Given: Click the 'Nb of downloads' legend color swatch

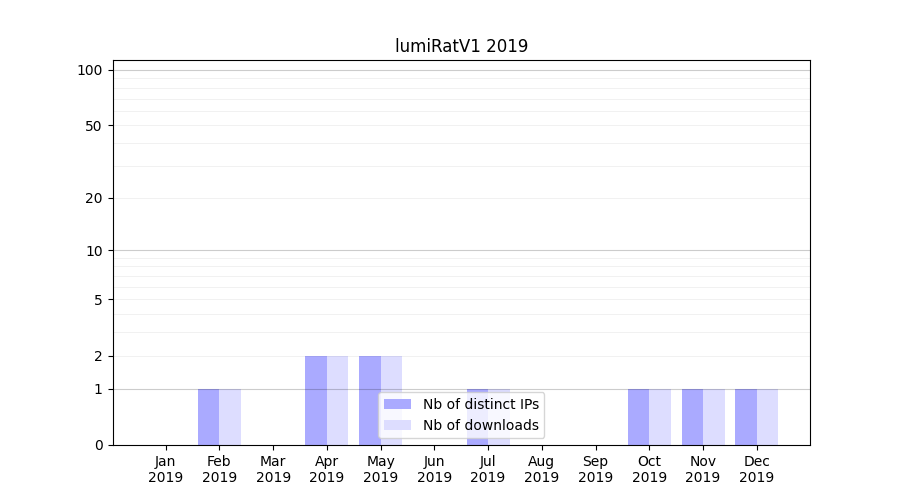Looking at the screenshot, I should pos(397,425).
